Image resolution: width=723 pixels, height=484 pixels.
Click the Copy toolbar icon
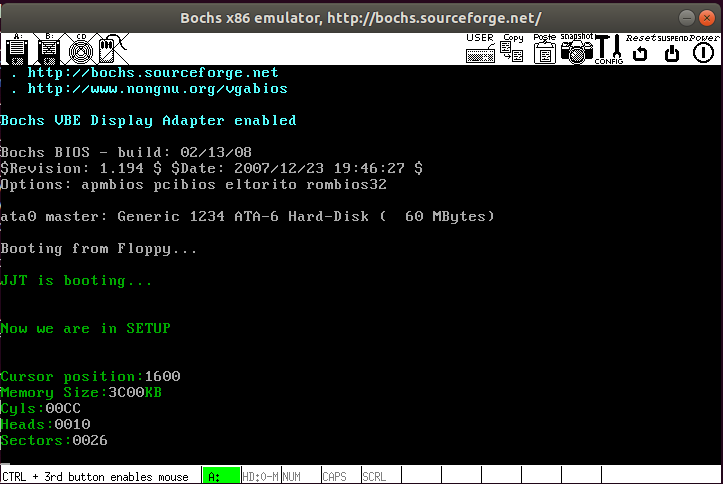point(513,49)
